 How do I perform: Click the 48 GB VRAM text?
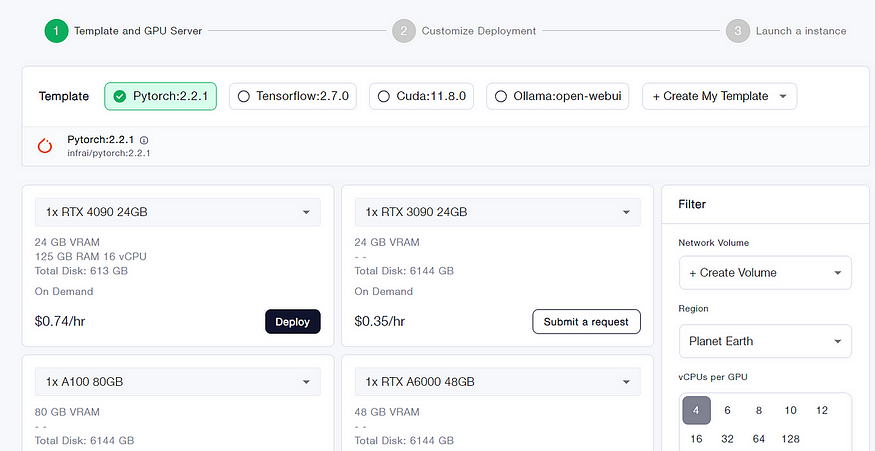click(x=387, y=412)
